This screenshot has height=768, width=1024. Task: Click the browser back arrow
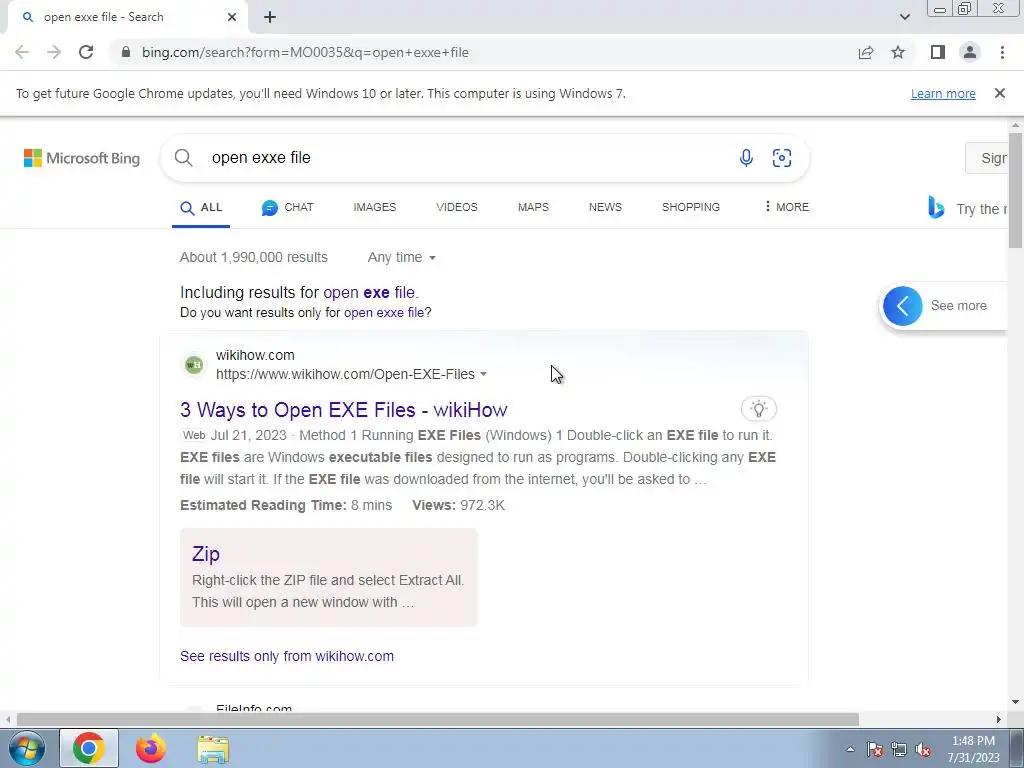(x=22, y=52)
